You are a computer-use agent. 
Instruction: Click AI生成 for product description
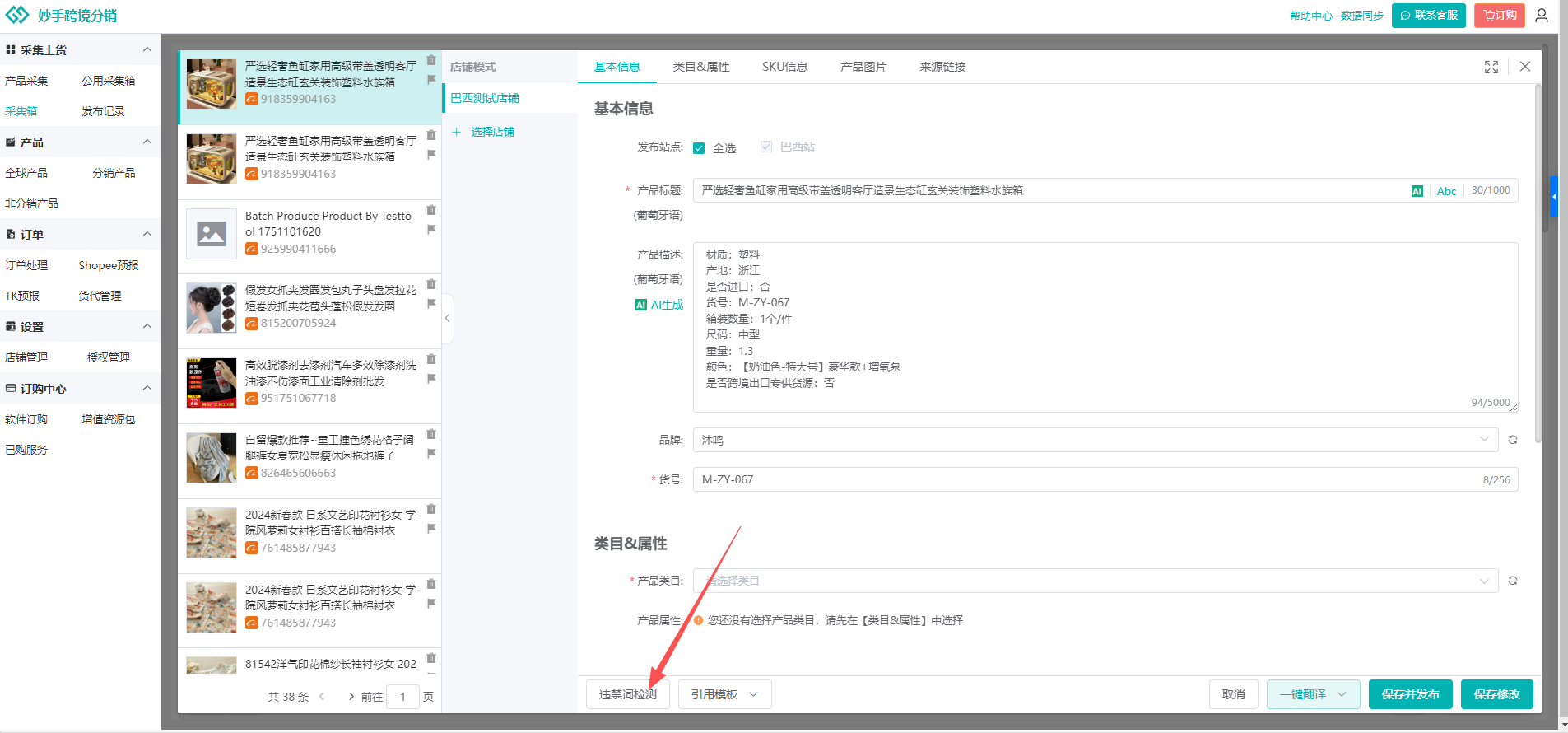point(659,305)
